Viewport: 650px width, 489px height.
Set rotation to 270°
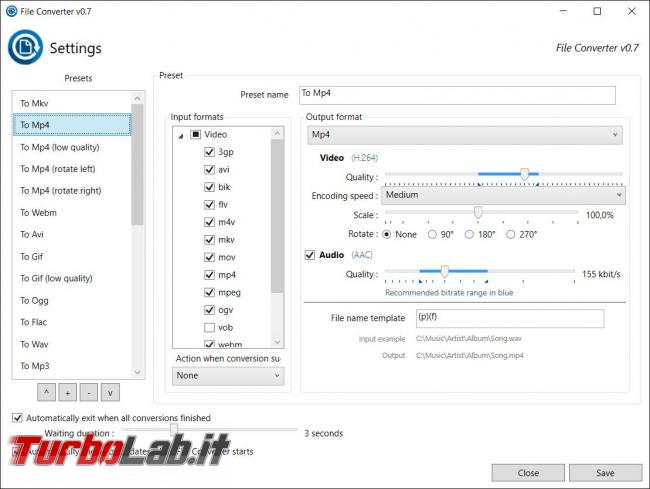pyautogui.click(x=511, y=235)
